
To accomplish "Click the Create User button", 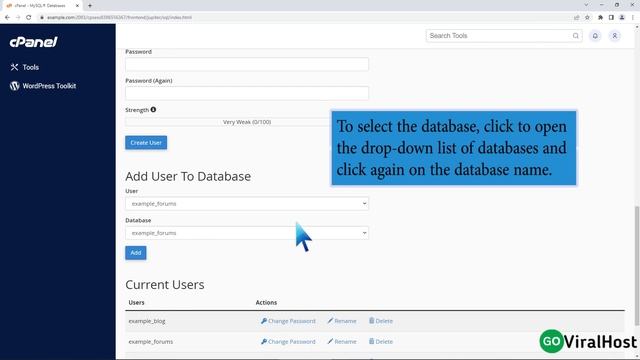I will pos(146,142).
